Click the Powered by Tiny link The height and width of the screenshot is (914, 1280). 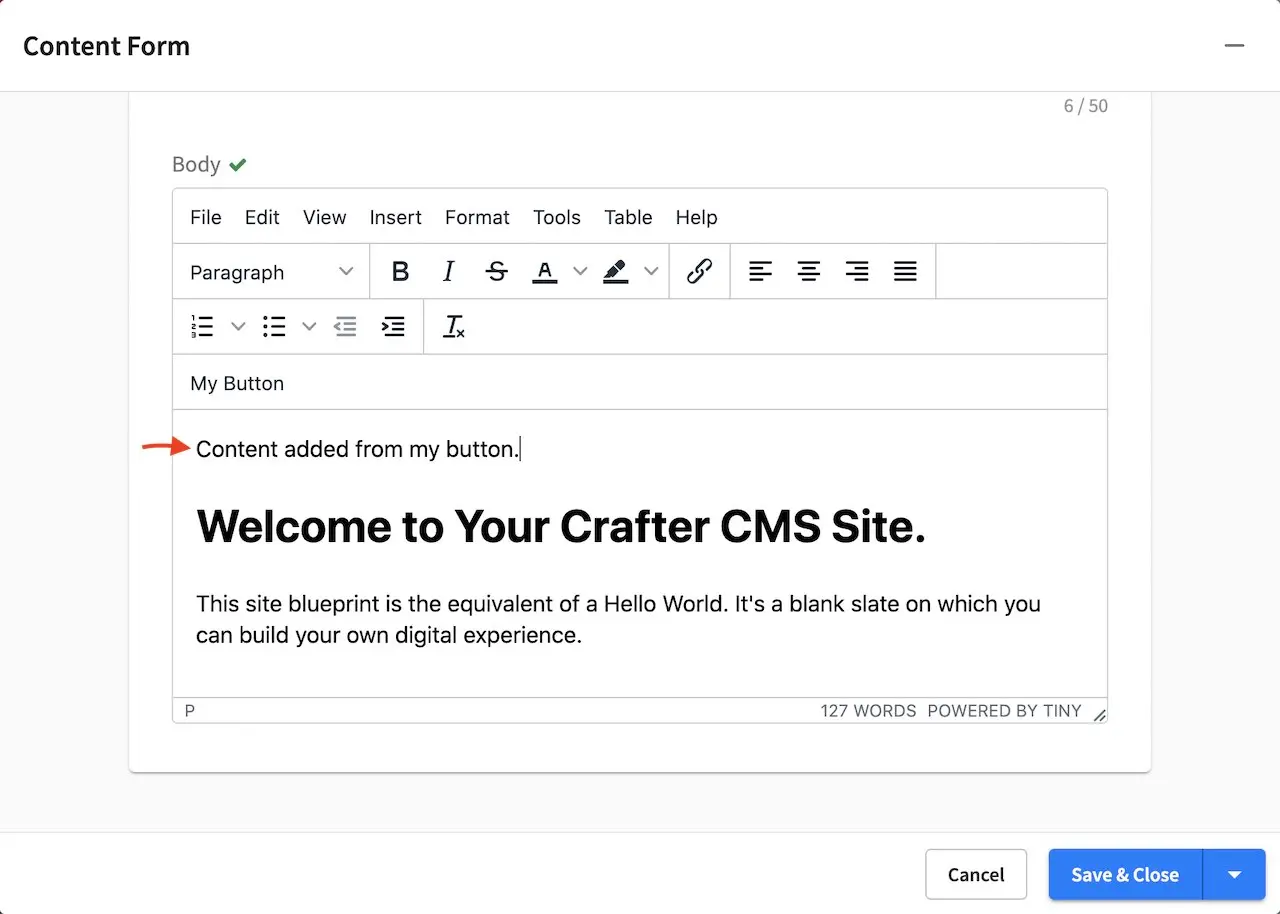1004,711
